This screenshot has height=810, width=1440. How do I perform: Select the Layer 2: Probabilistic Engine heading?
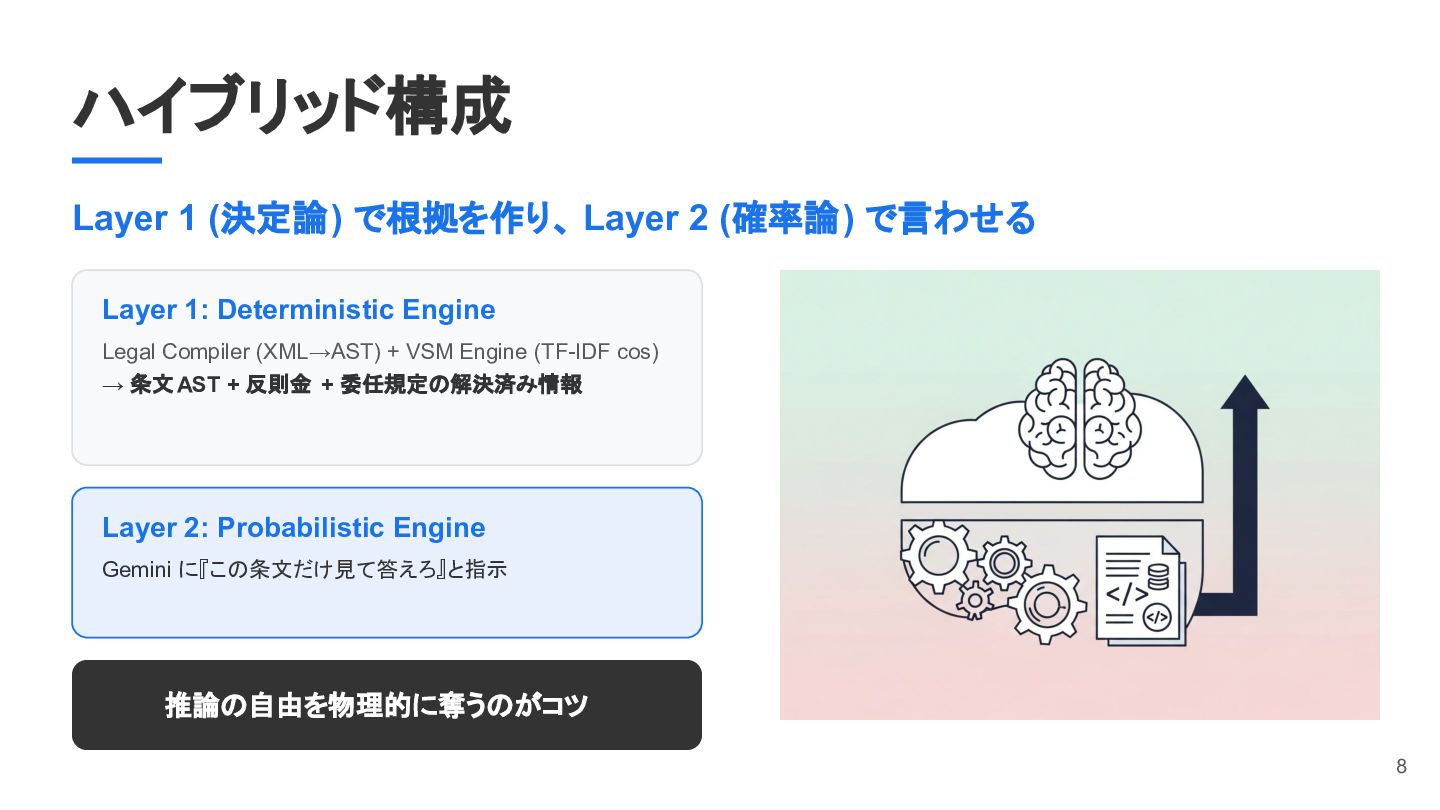(x=294, y=528)
